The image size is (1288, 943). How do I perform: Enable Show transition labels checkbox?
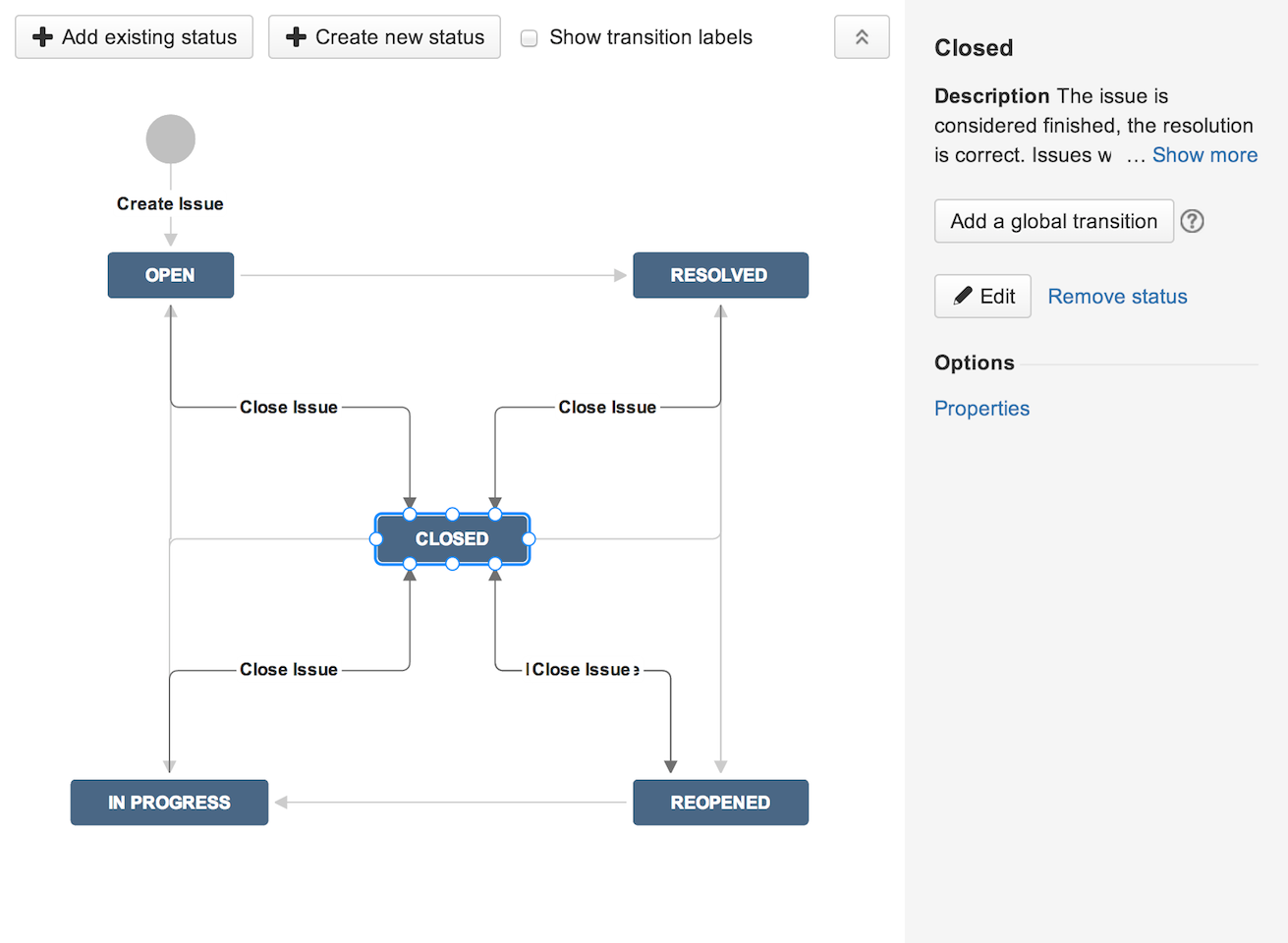pos(530,38)
